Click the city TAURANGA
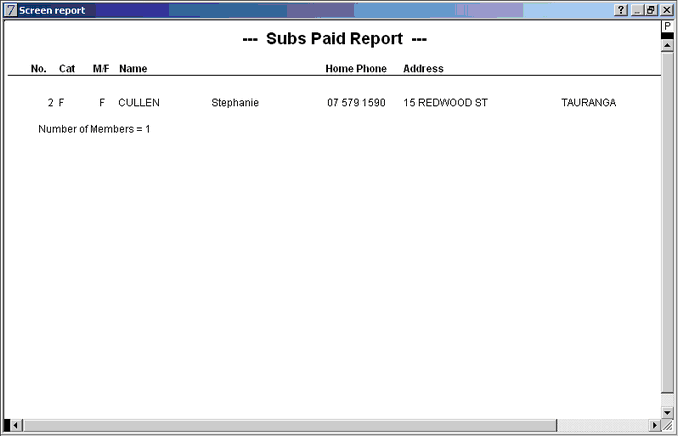The height and width of the screenshot is (436, 678). tap(588, 103)
